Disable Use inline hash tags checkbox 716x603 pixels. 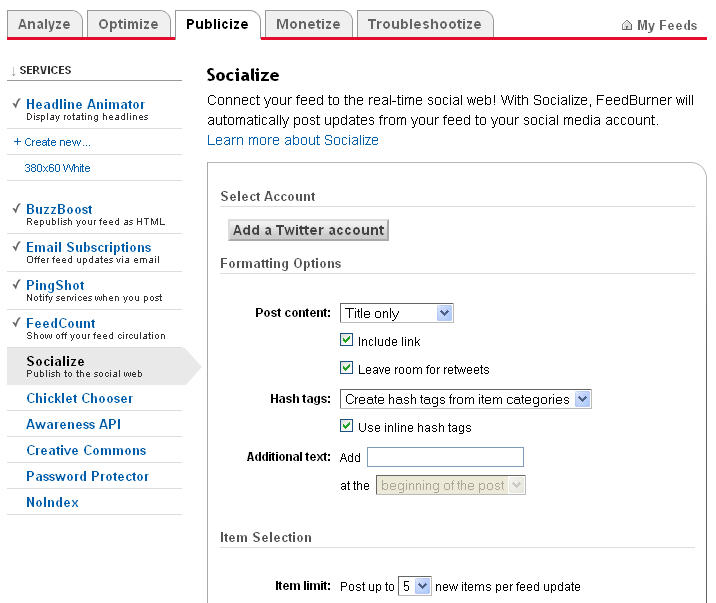[x=347, y=426]
